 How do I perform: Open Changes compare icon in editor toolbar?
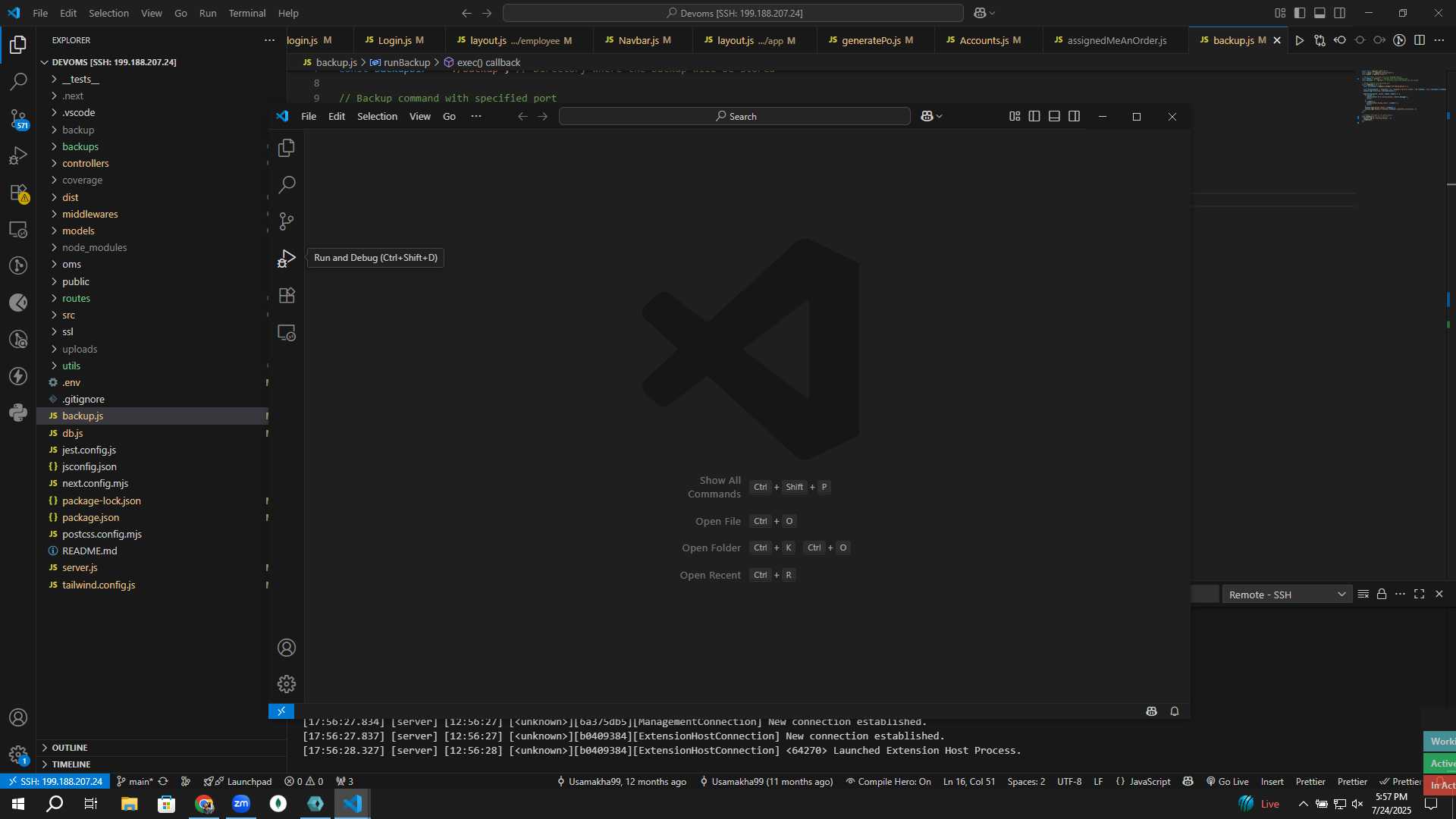[1320, 40]
